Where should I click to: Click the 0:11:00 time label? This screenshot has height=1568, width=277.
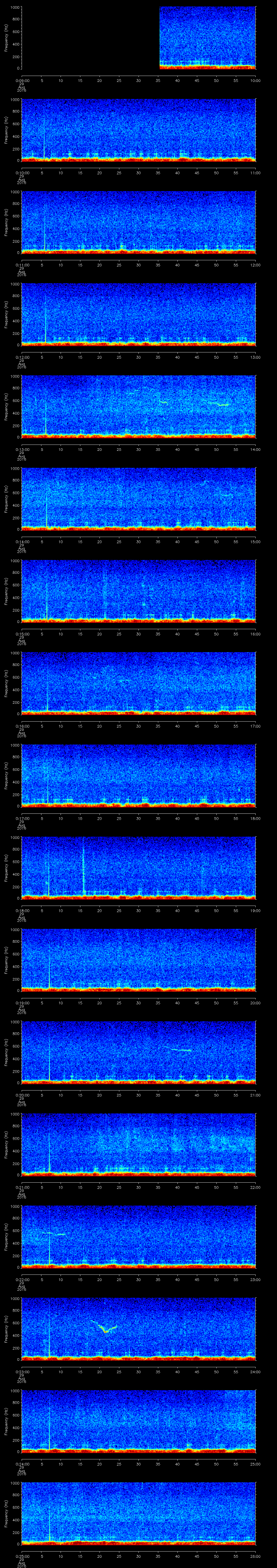22,265
